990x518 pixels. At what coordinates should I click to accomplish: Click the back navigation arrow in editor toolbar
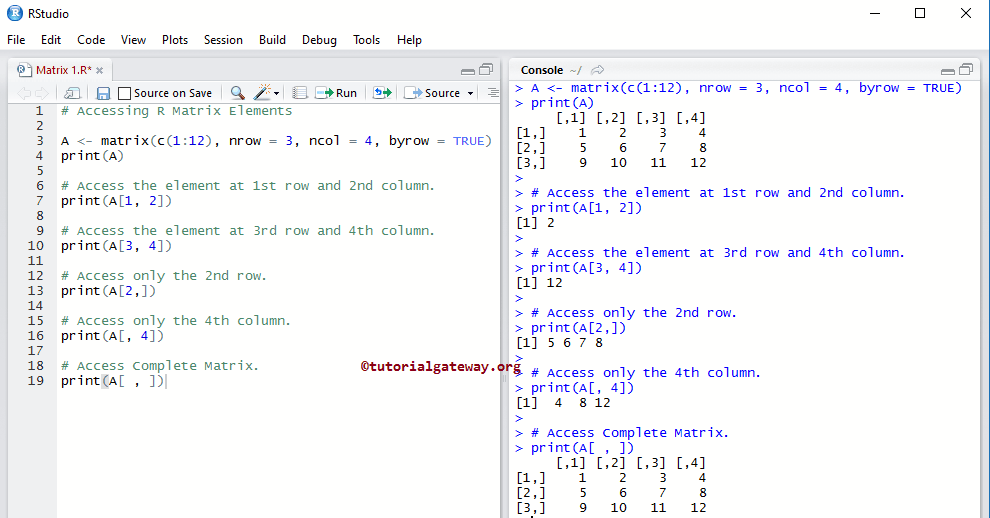(24, 93)
